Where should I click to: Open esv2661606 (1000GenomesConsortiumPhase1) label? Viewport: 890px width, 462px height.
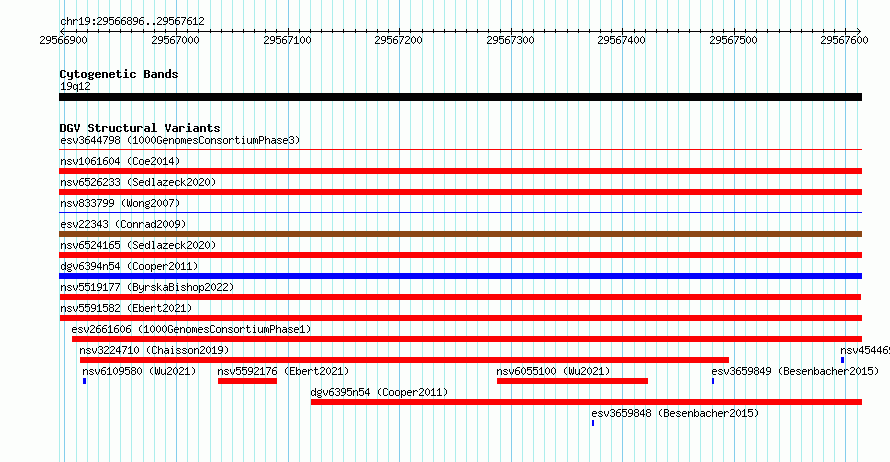pyautogui.click(x=191, y=329)
